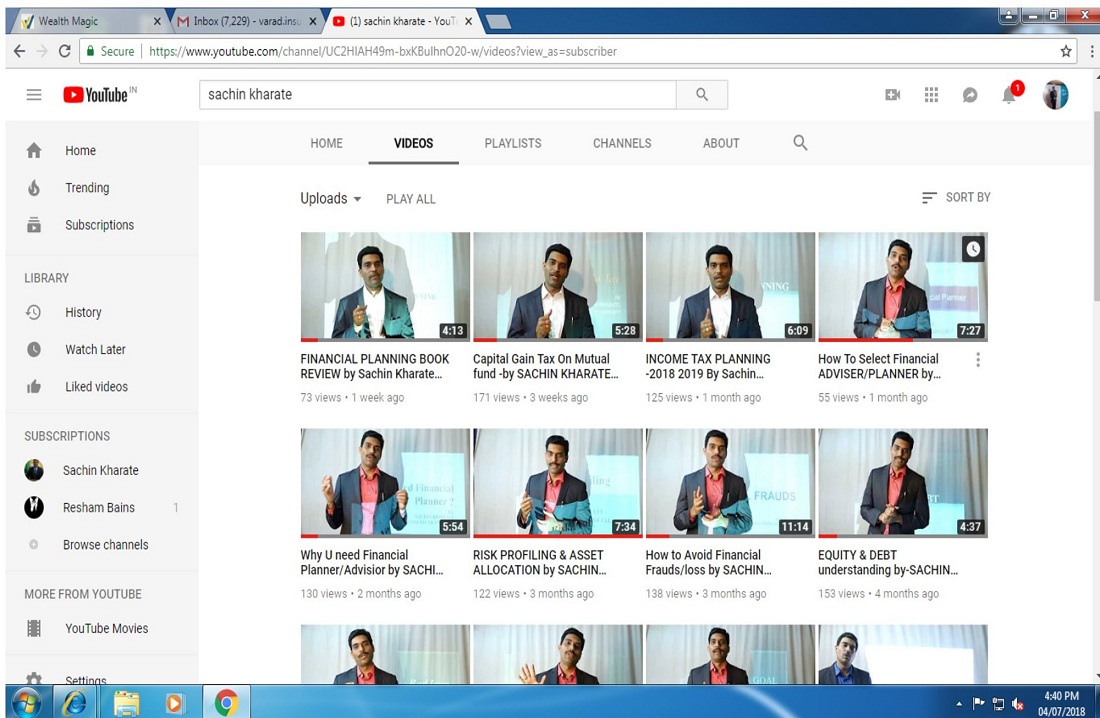Click the browser address bar URL

pyautogui.click(x=383, y=51)
